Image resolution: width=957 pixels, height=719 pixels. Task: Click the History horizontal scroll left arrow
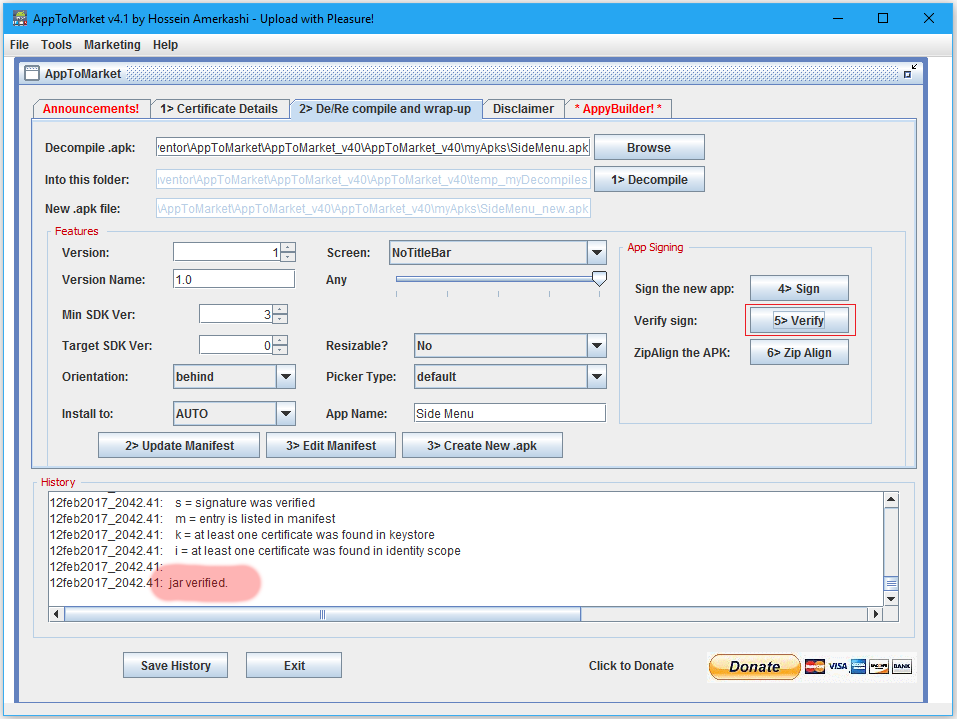click(56, 613)
